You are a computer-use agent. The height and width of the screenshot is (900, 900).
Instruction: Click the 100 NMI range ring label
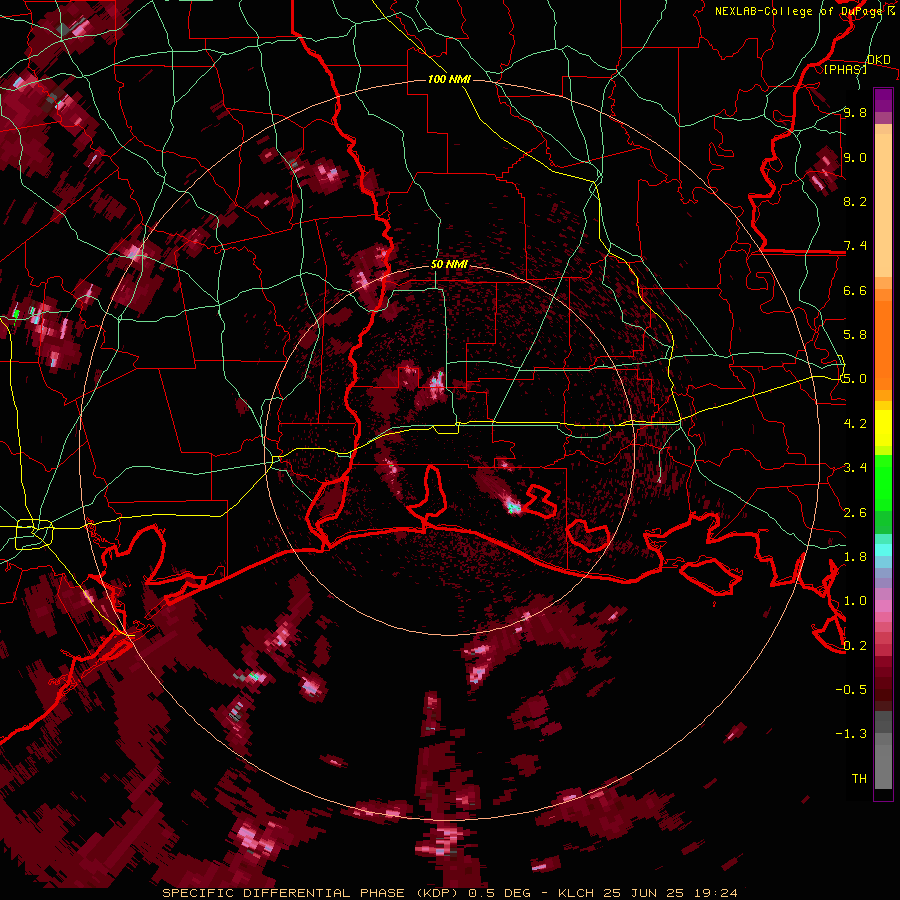449,79
